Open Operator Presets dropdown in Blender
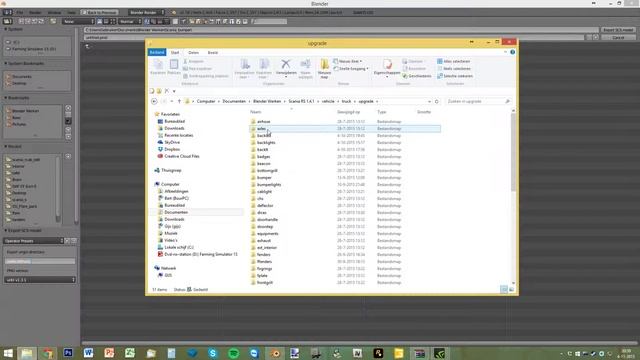Viewport: 640px width, 360px height. [33, 241]
